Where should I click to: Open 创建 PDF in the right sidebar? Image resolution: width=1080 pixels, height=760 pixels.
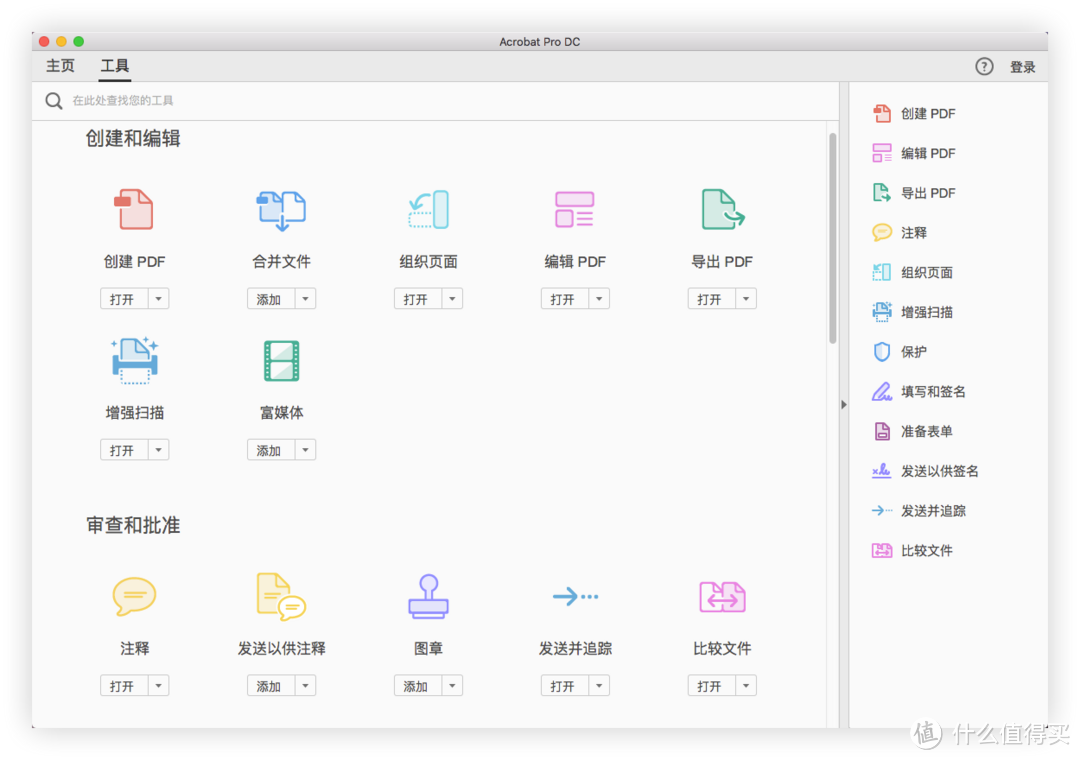(914, 114)
